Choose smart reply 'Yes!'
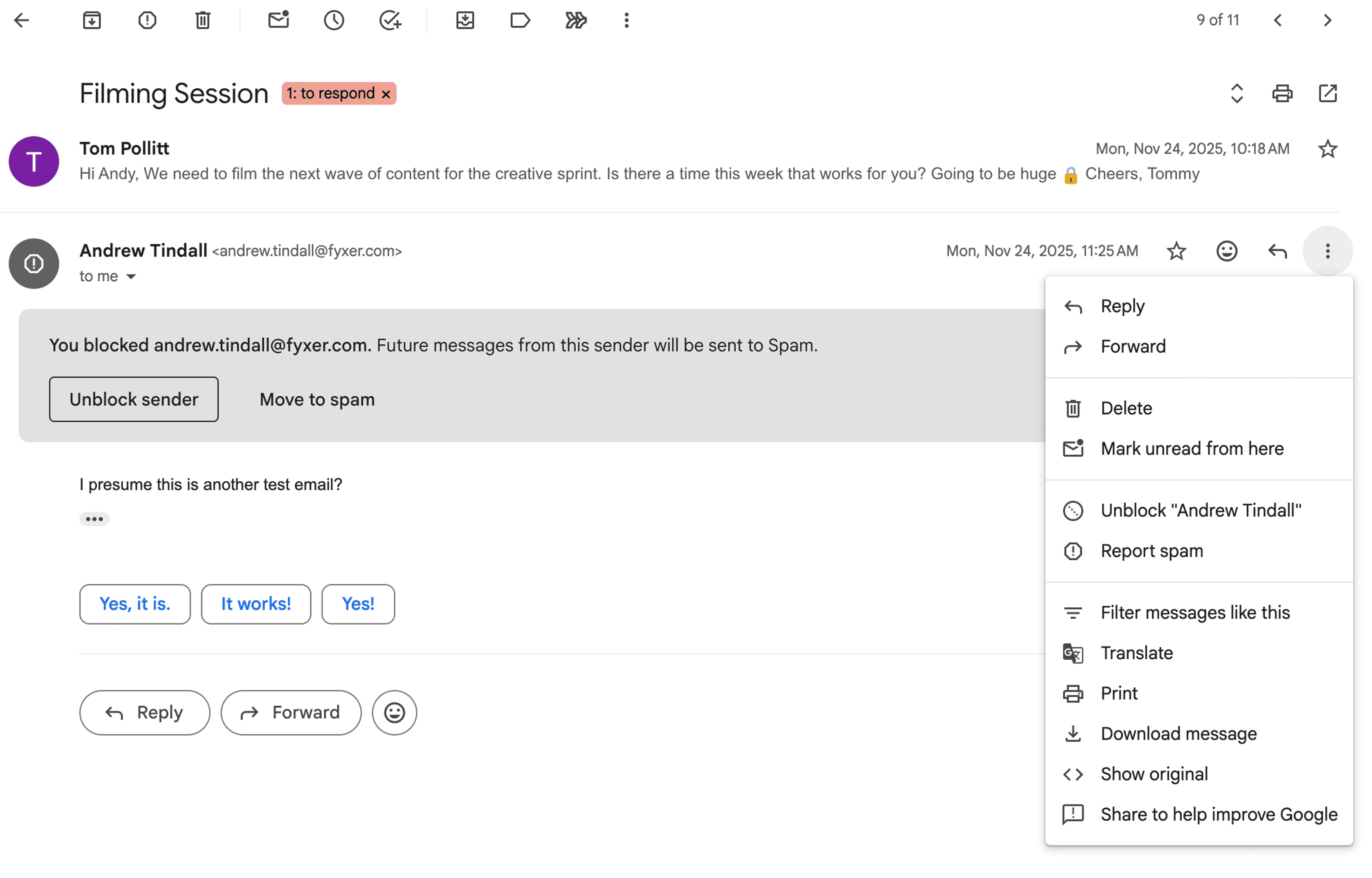Image resolution: width=1372 pixels, height=878 pixels. 358,604
